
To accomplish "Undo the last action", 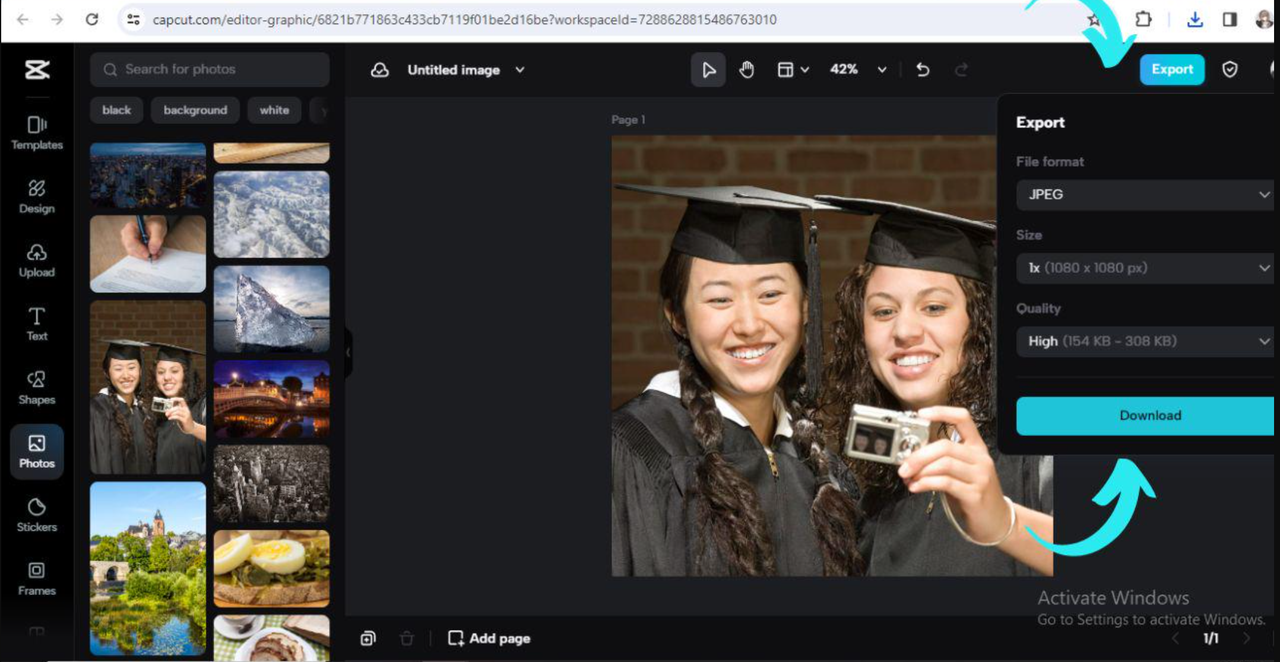I will click(x=923, y=70).
